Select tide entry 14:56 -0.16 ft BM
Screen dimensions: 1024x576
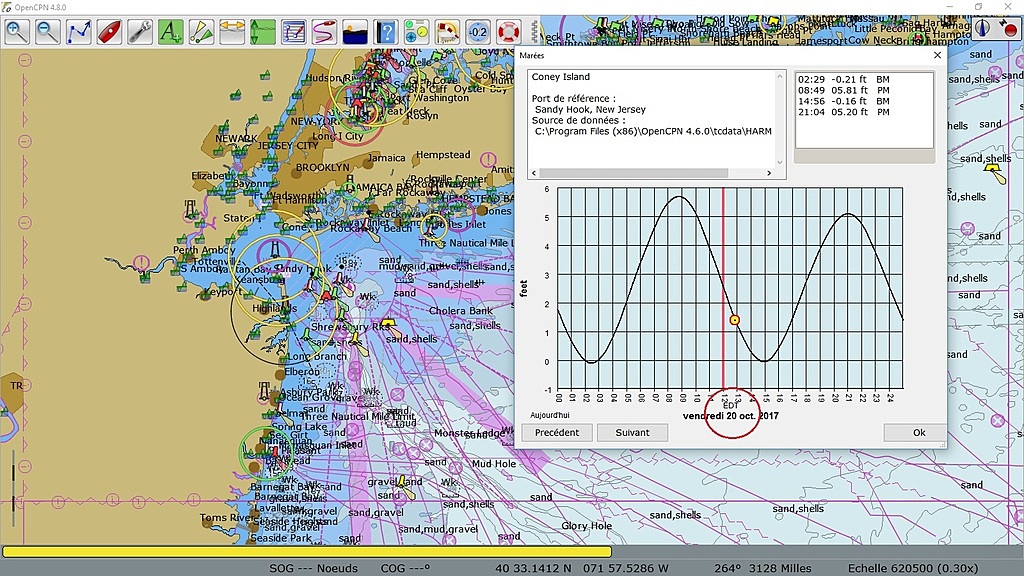pyautogui.click(x=844, y=101)
